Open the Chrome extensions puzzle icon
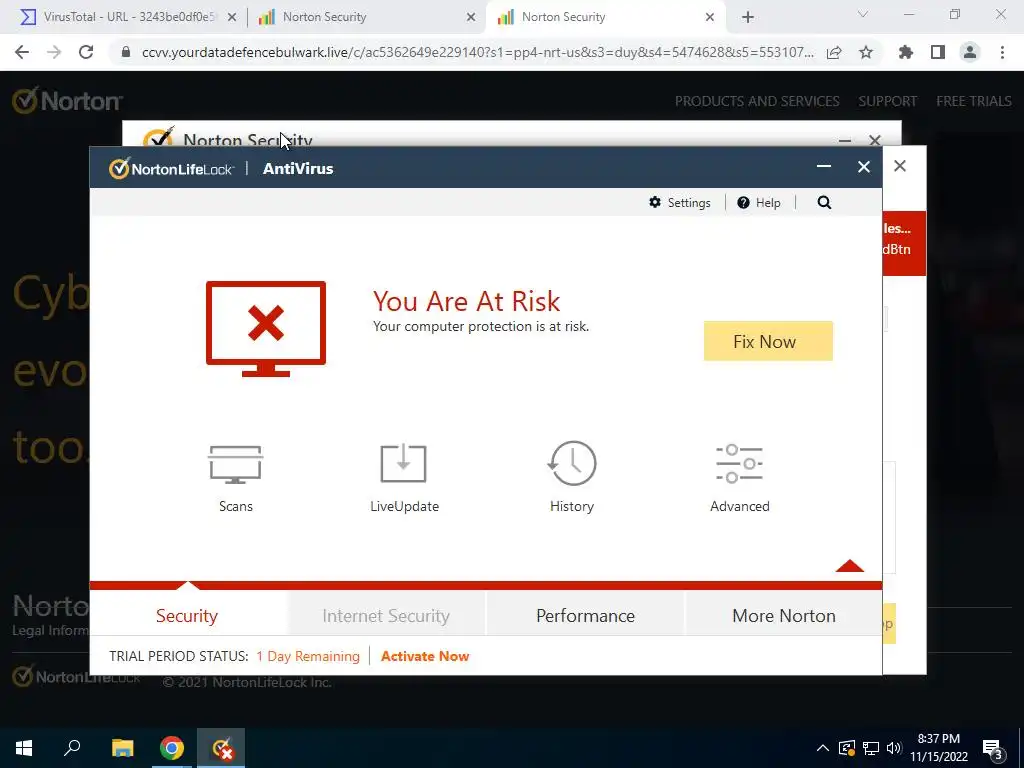This screenshot has height=768, width=1024. click(x=906, y=52)
